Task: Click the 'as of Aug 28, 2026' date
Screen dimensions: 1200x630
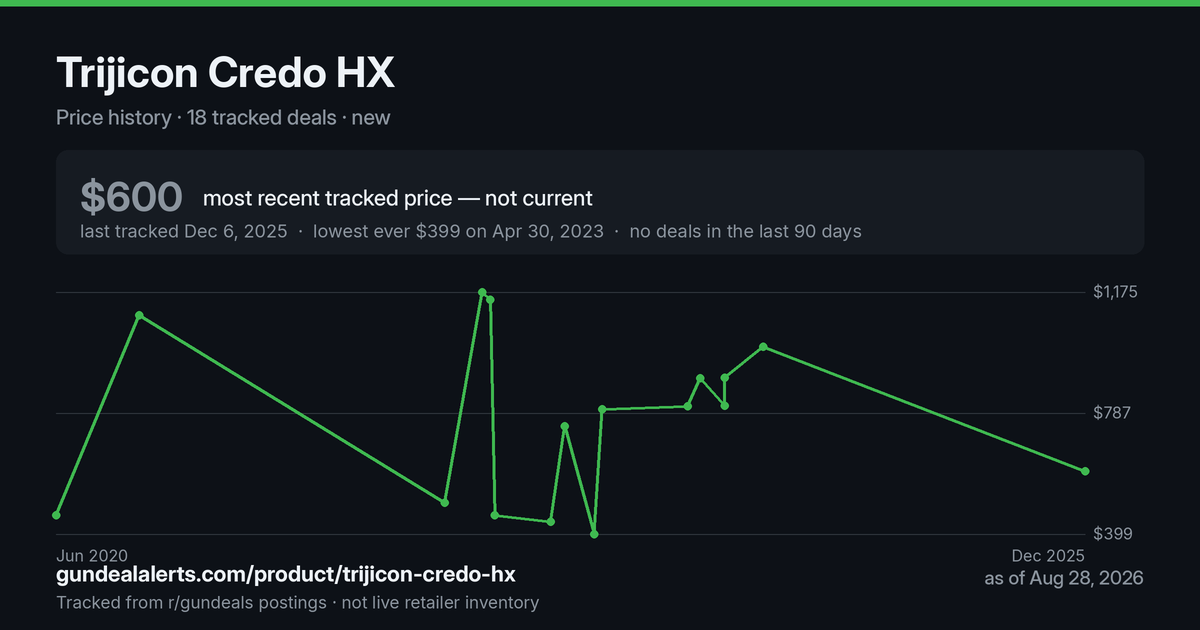Action: click(1064, 578)
